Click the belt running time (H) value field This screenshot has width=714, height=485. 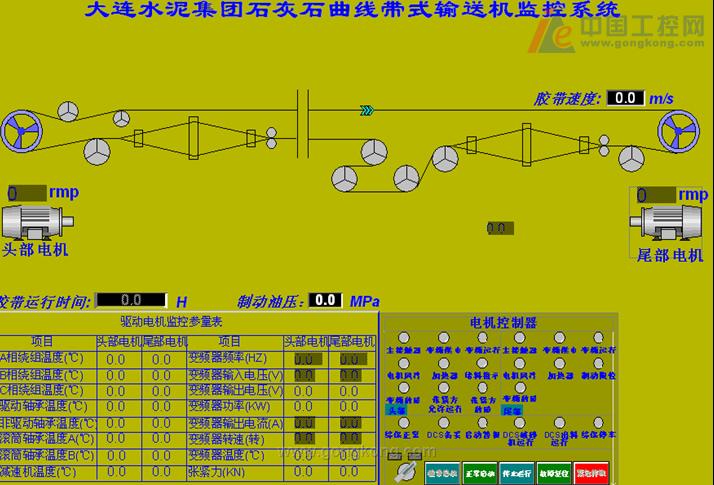[131, 300]
